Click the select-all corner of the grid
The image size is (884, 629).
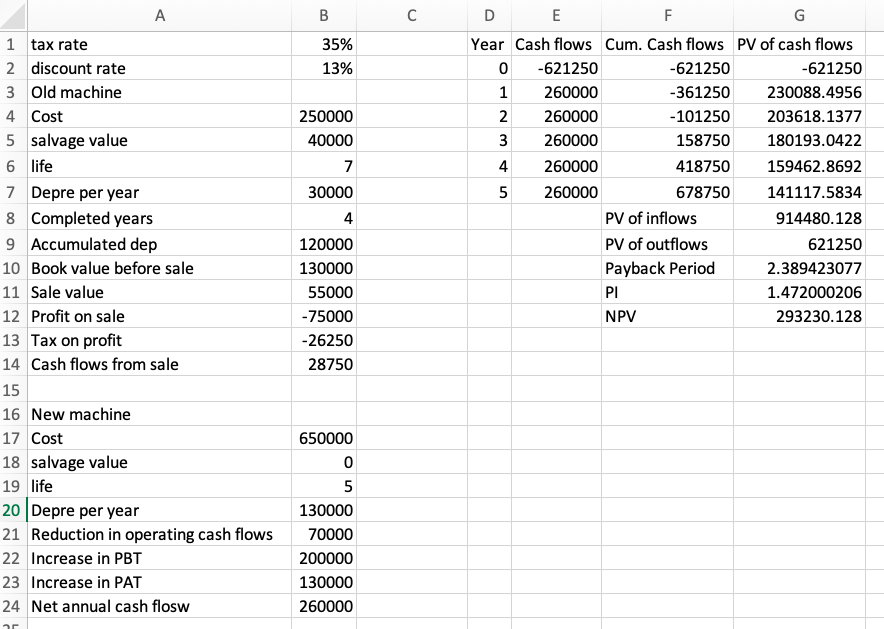pyautogui.click(x=13, y=16)
